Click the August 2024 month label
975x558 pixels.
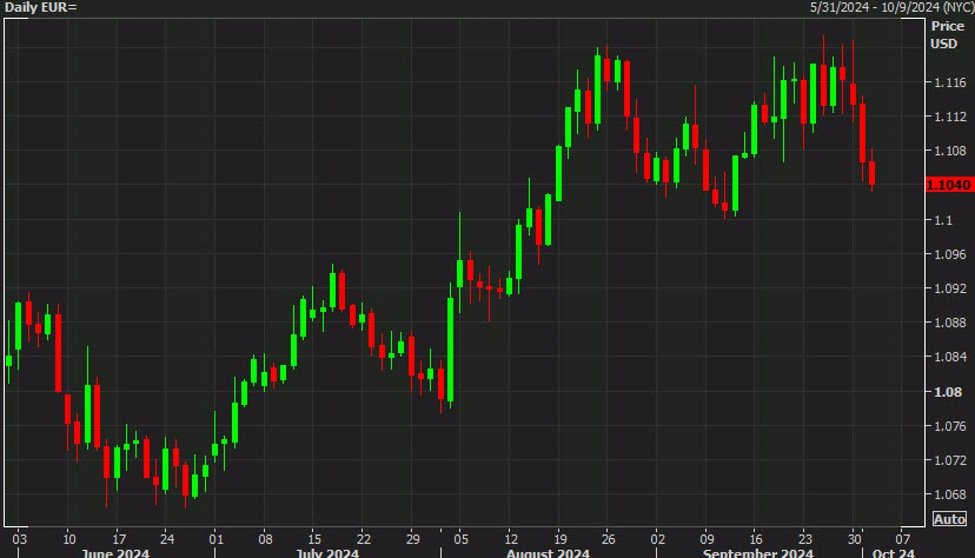pos(548,553)
